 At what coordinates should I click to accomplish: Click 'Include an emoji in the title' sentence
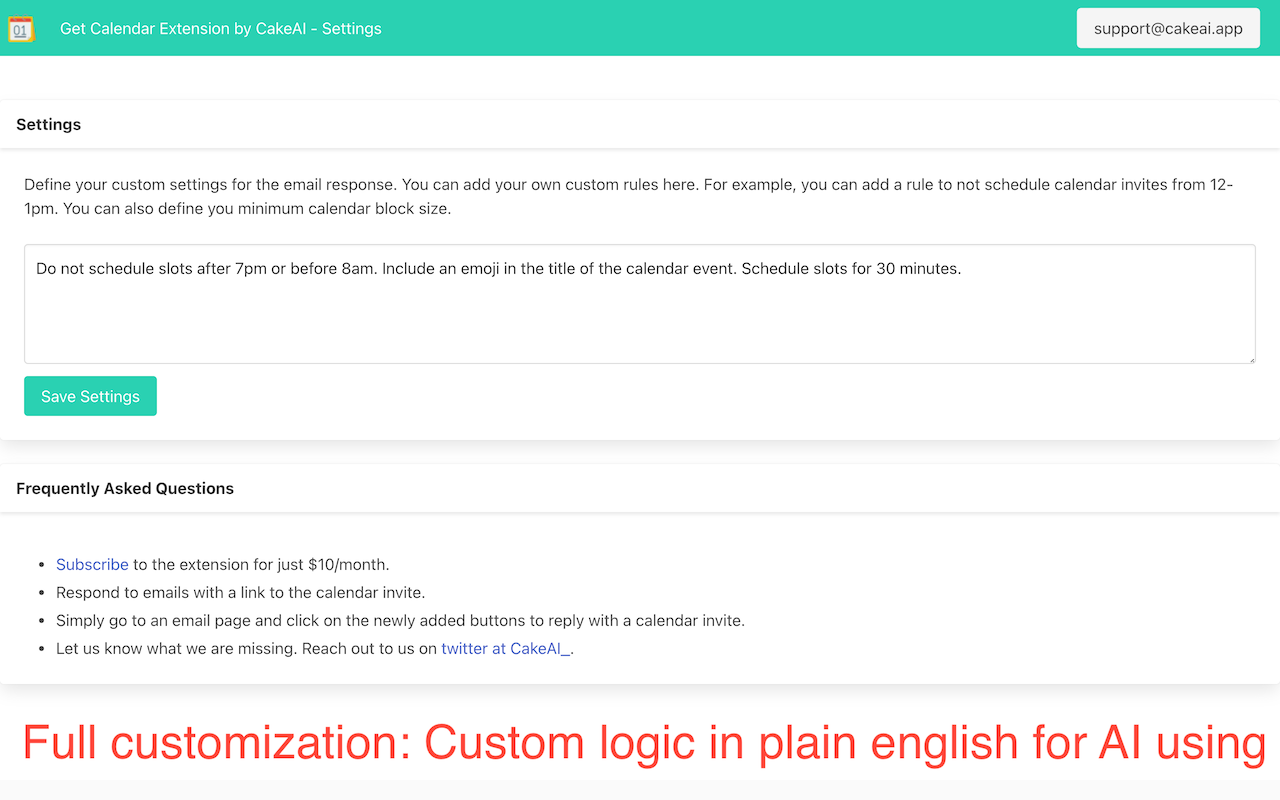(559, 268)
